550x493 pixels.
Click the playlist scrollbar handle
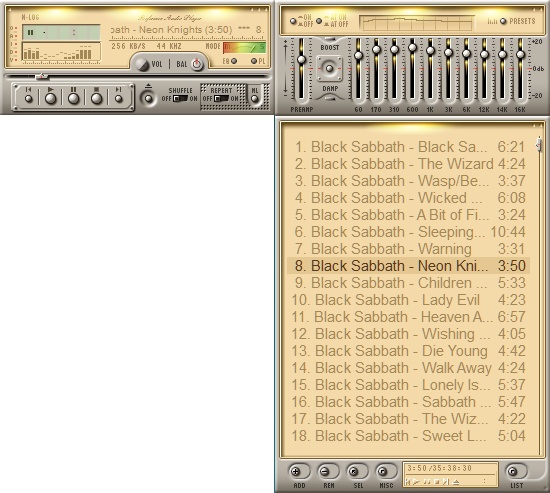point(539,144)
